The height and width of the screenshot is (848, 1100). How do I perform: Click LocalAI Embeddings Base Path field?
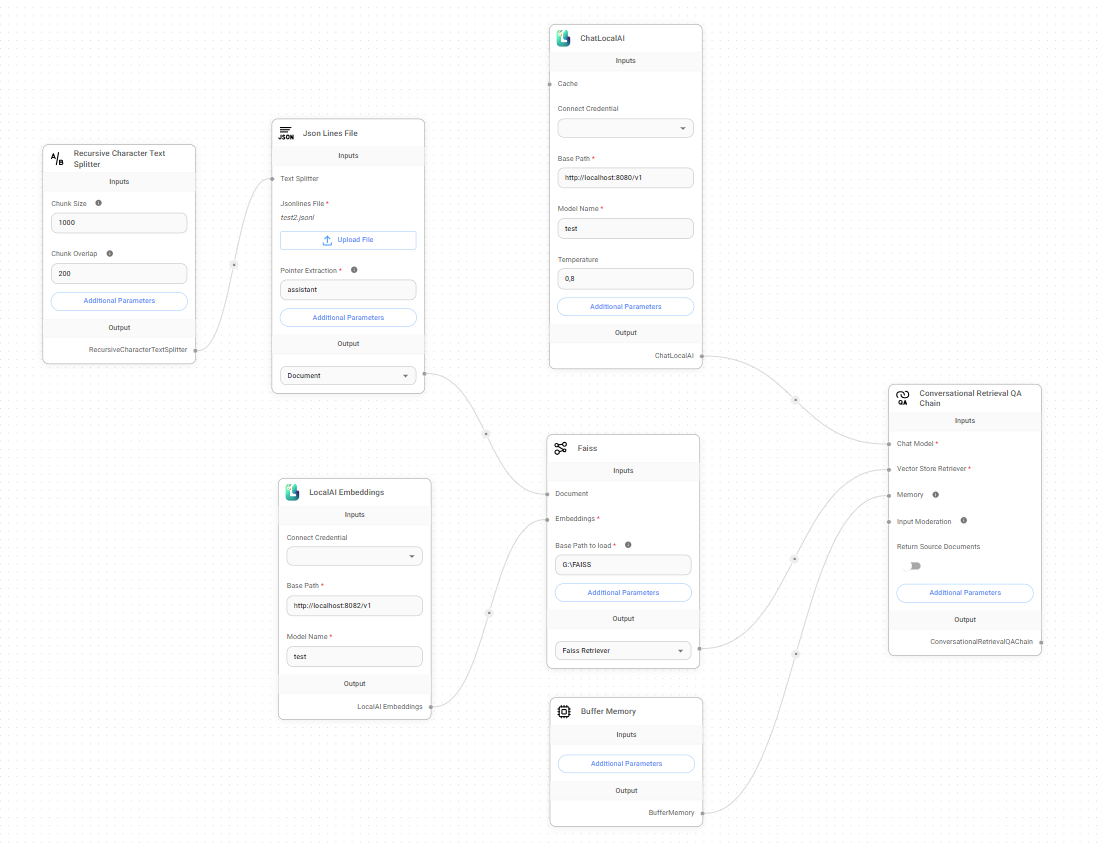[x=354, y=606]
